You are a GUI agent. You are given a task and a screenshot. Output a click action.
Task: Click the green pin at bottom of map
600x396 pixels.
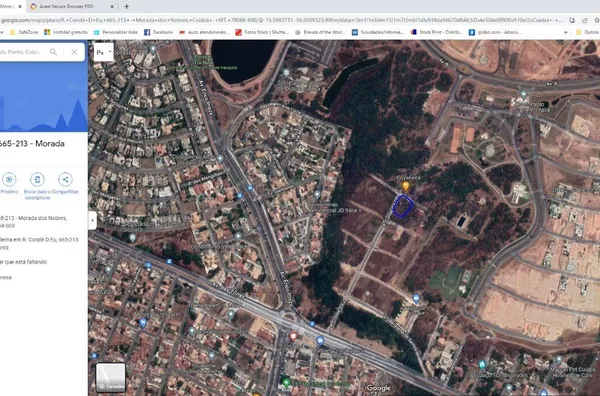point(286,382)
